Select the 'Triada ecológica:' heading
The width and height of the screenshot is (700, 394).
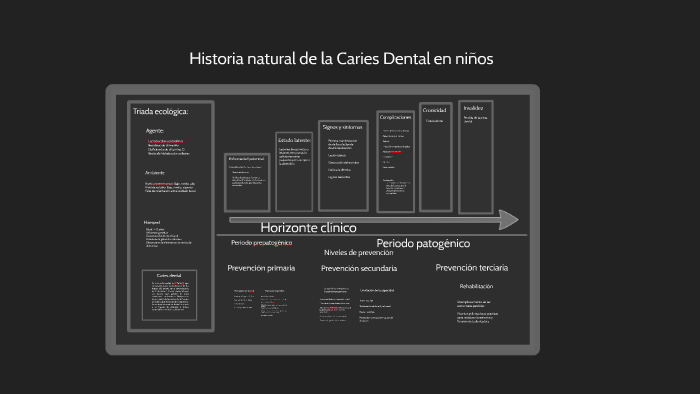[160, 112]
